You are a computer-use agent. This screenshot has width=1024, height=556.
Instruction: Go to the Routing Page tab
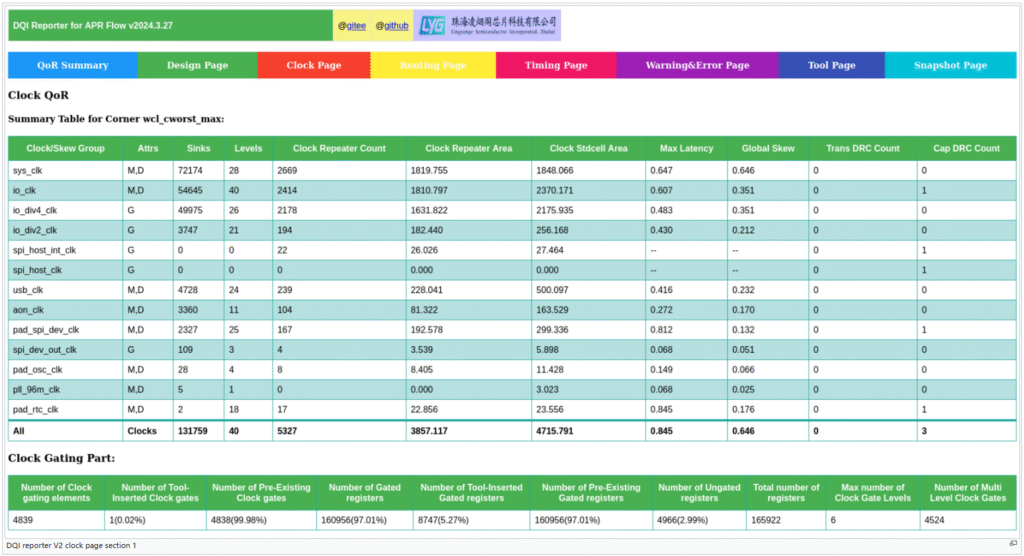point(433,65)
